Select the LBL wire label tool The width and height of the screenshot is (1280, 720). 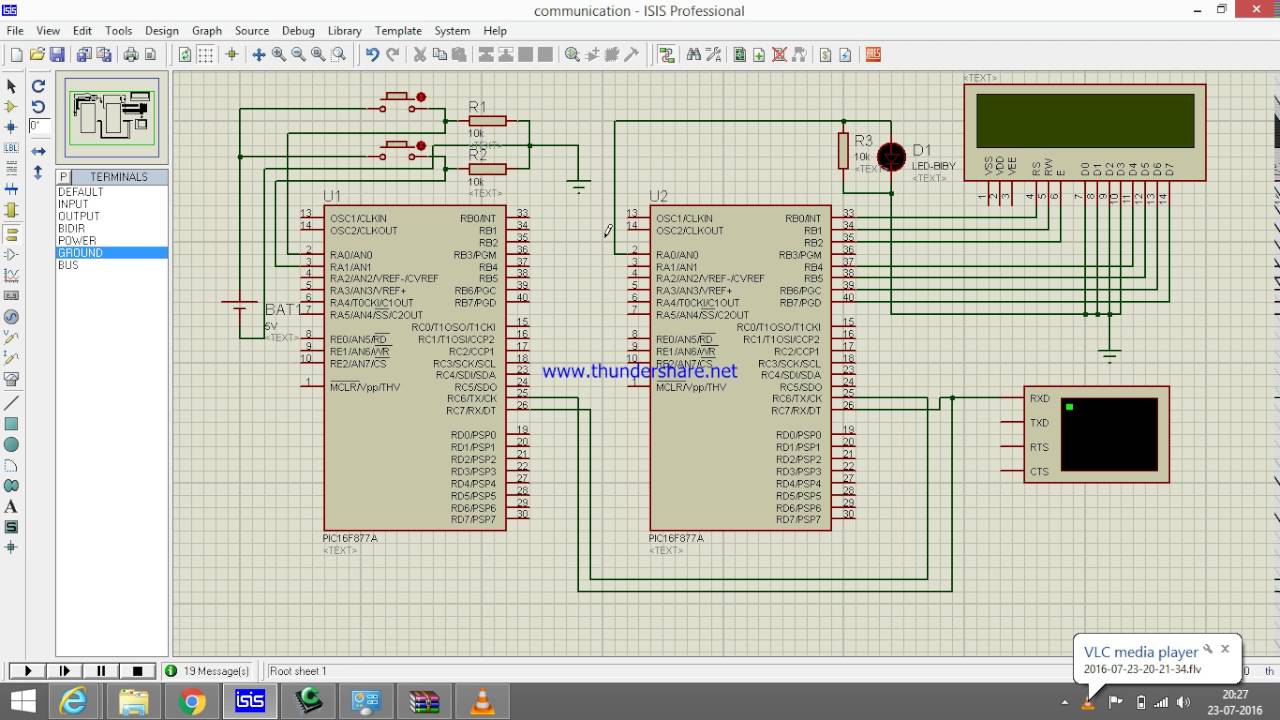[x=12, y=148]
